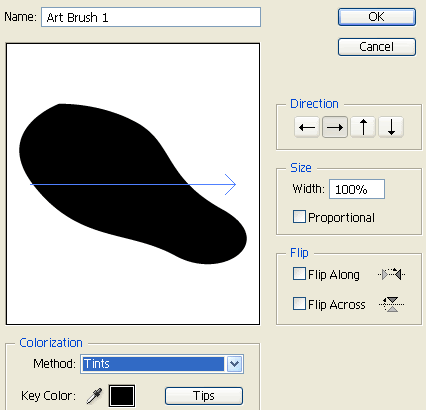Screen dimensions: 426x410
Task: Click OK to confirm brush options
Action: pos(377,17)
